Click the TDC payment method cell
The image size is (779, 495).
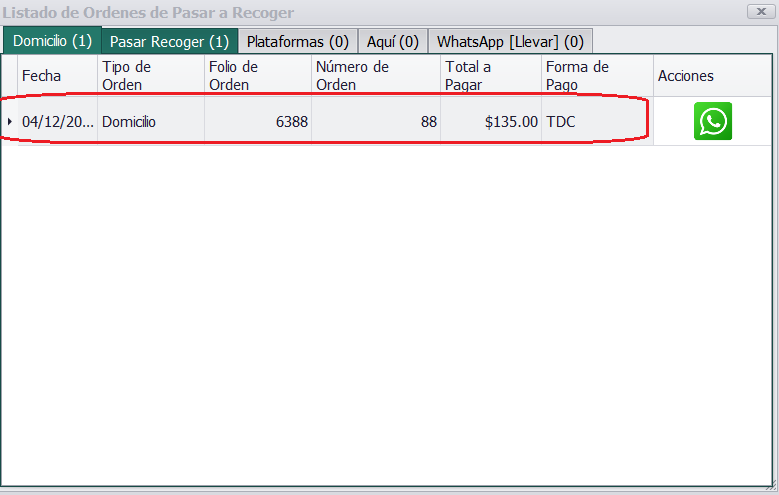pos(596,122)
